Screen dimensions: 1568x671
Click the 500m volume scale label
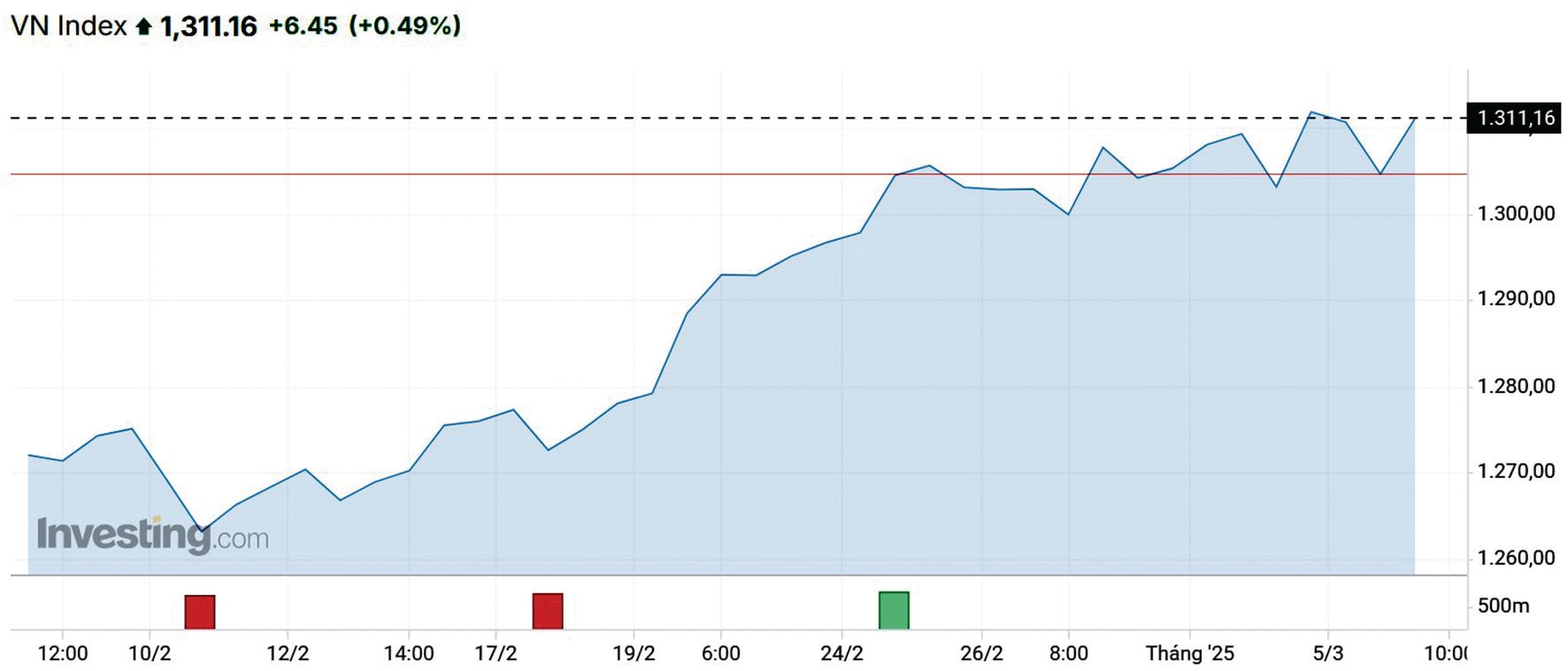[1503, 605]
